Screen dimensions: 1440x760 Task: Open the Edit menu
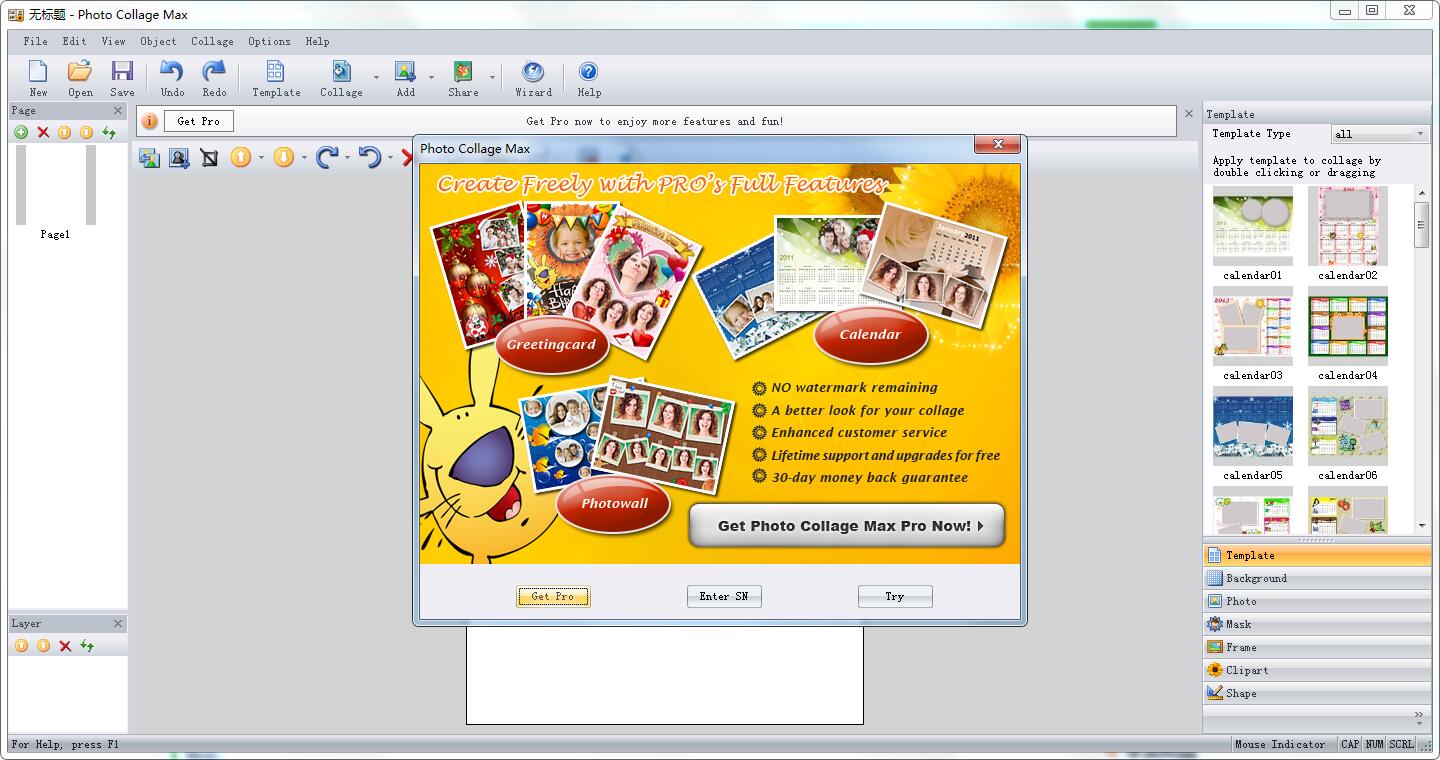tap(74, 41)
